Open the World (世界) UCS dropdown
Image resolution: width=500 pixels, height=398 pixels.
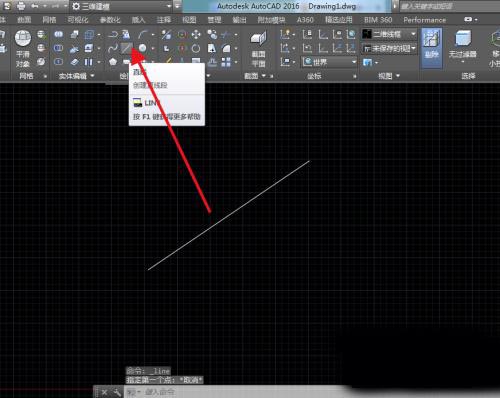329,62
